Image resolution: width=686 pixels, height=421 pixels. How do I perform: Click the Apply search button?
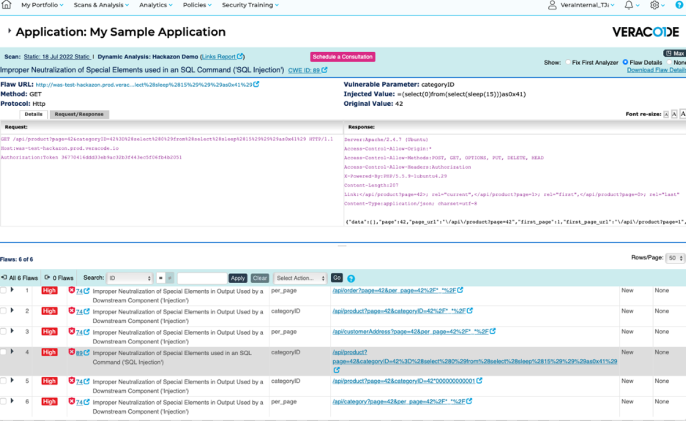click(238, 278)
